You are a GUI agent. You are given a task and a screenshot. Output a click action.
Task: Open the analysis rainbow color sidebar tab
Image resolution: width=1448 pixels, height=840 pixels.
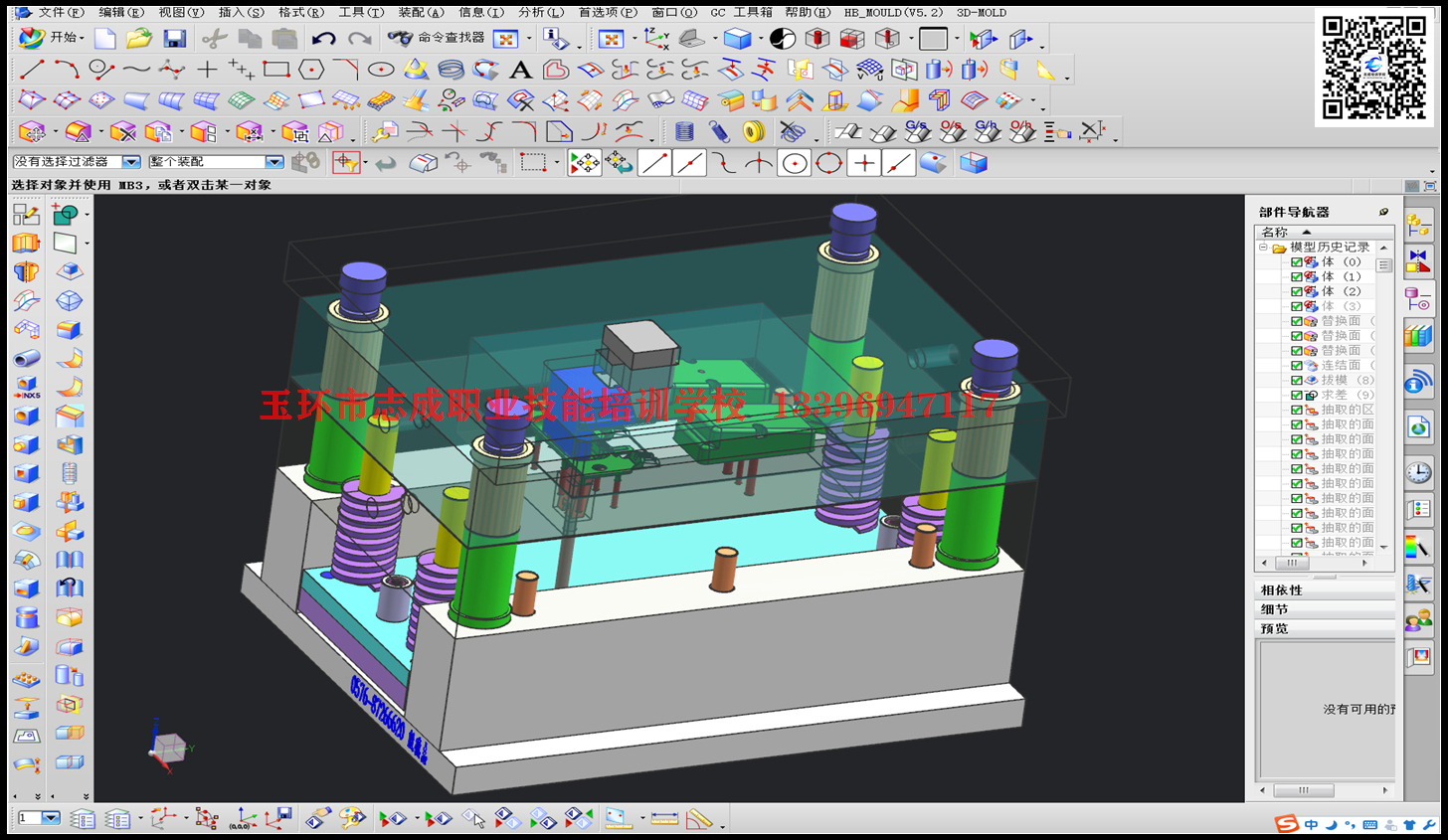point(1419,547)
